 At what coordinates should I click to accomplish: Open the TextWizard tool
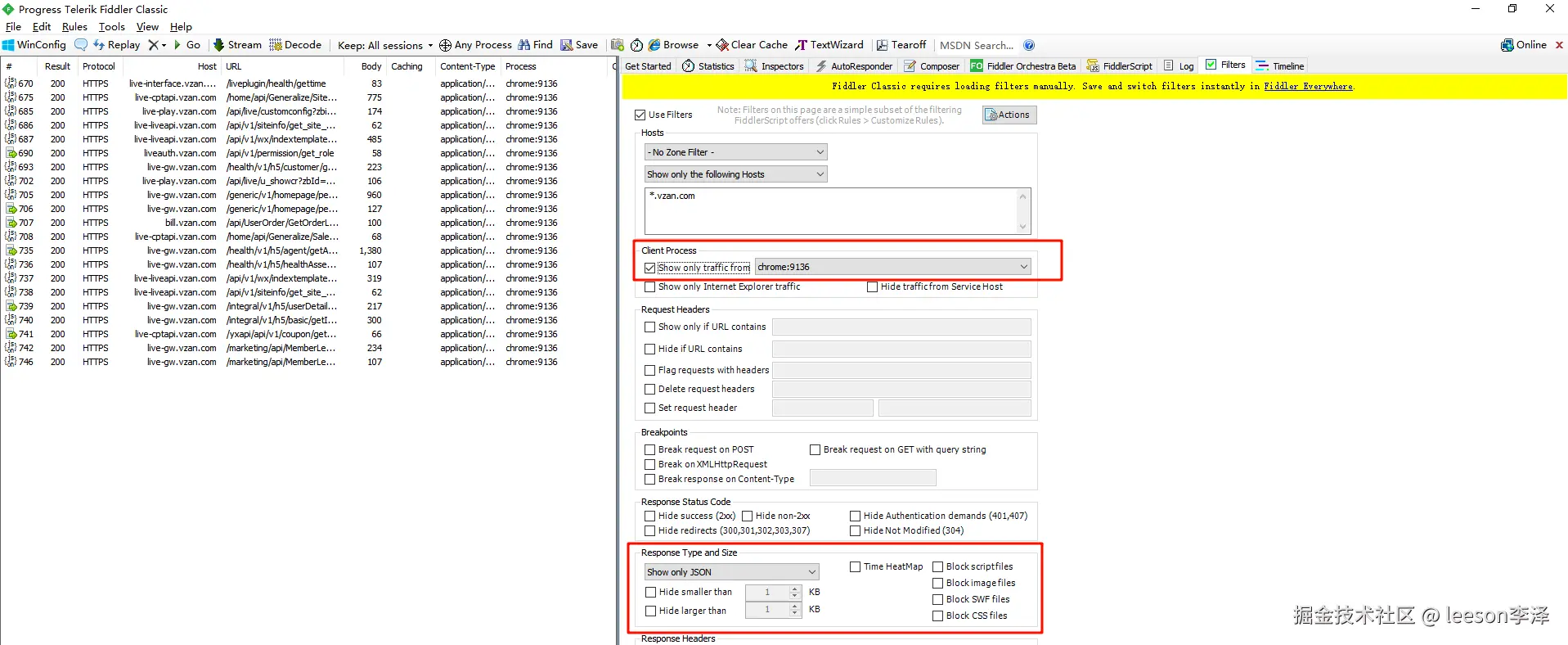pos(829,45)
